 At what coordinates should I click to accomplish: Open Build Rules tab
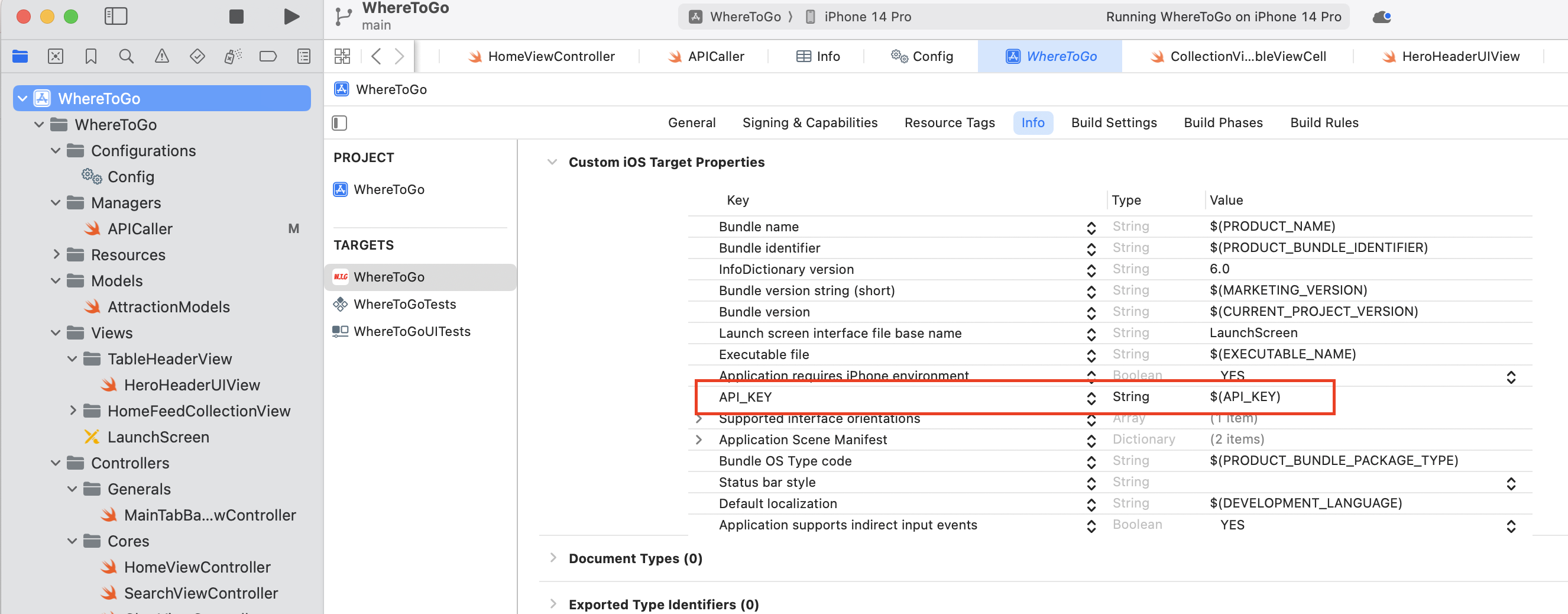1324,123
